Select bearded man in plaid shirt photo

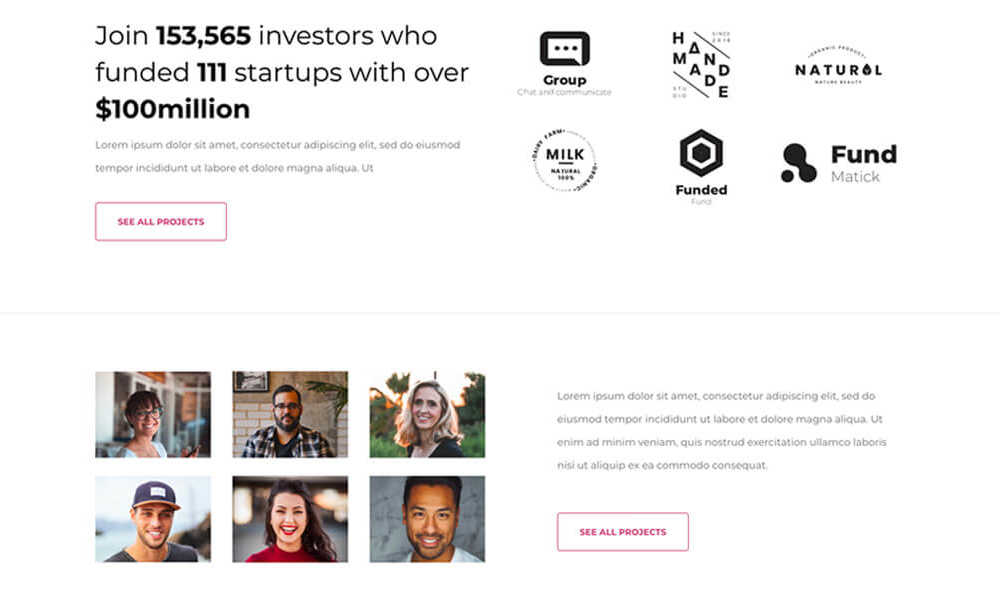(x=290, y=414)
